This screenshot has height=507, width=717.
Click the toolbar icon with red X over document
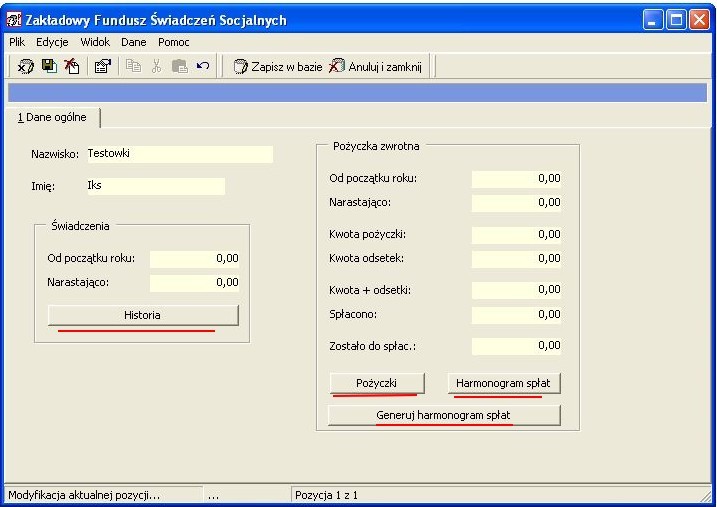[72, 66]
